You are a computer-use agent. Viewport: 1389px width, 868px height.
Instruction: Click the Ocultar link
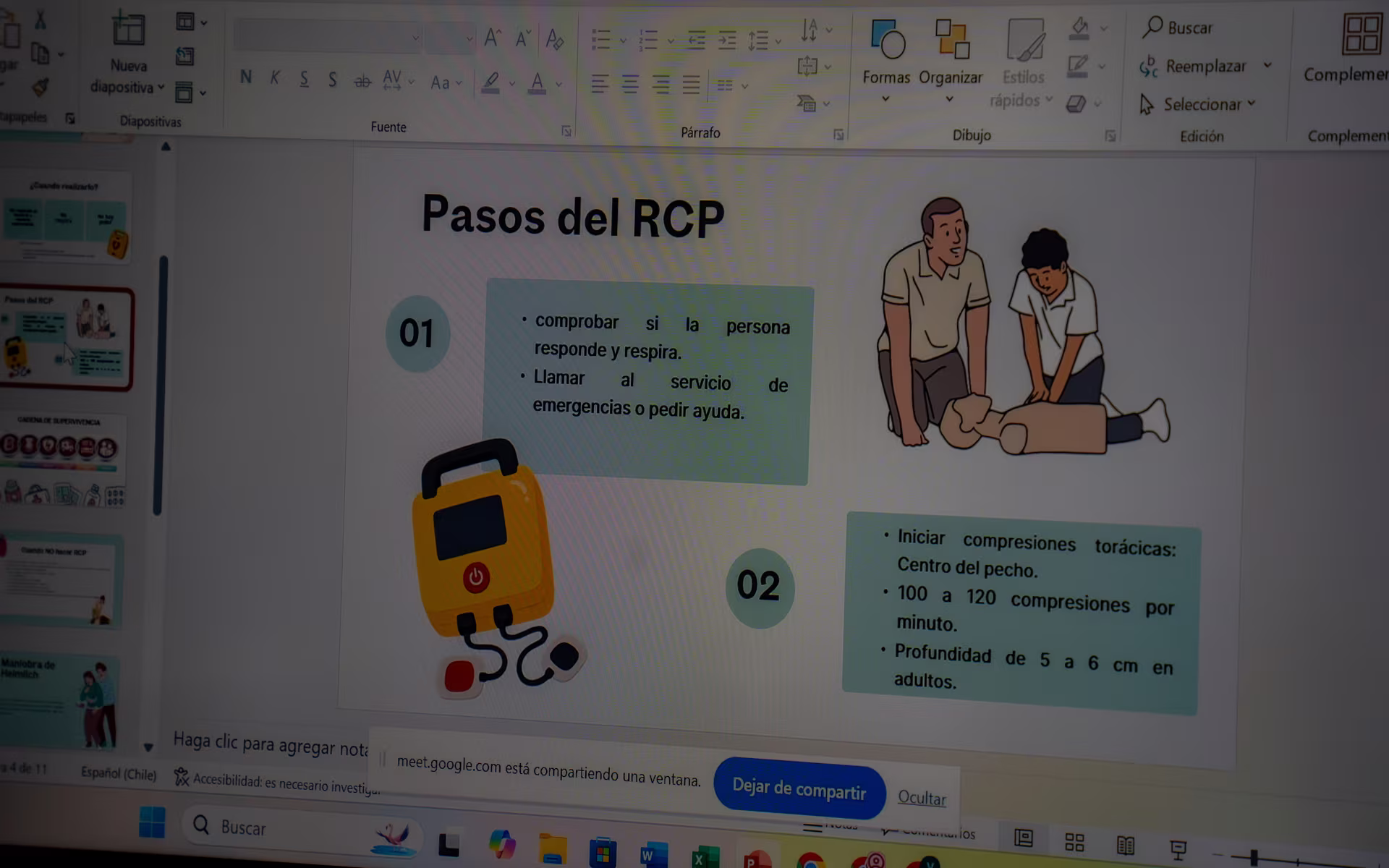click(922, 797)
